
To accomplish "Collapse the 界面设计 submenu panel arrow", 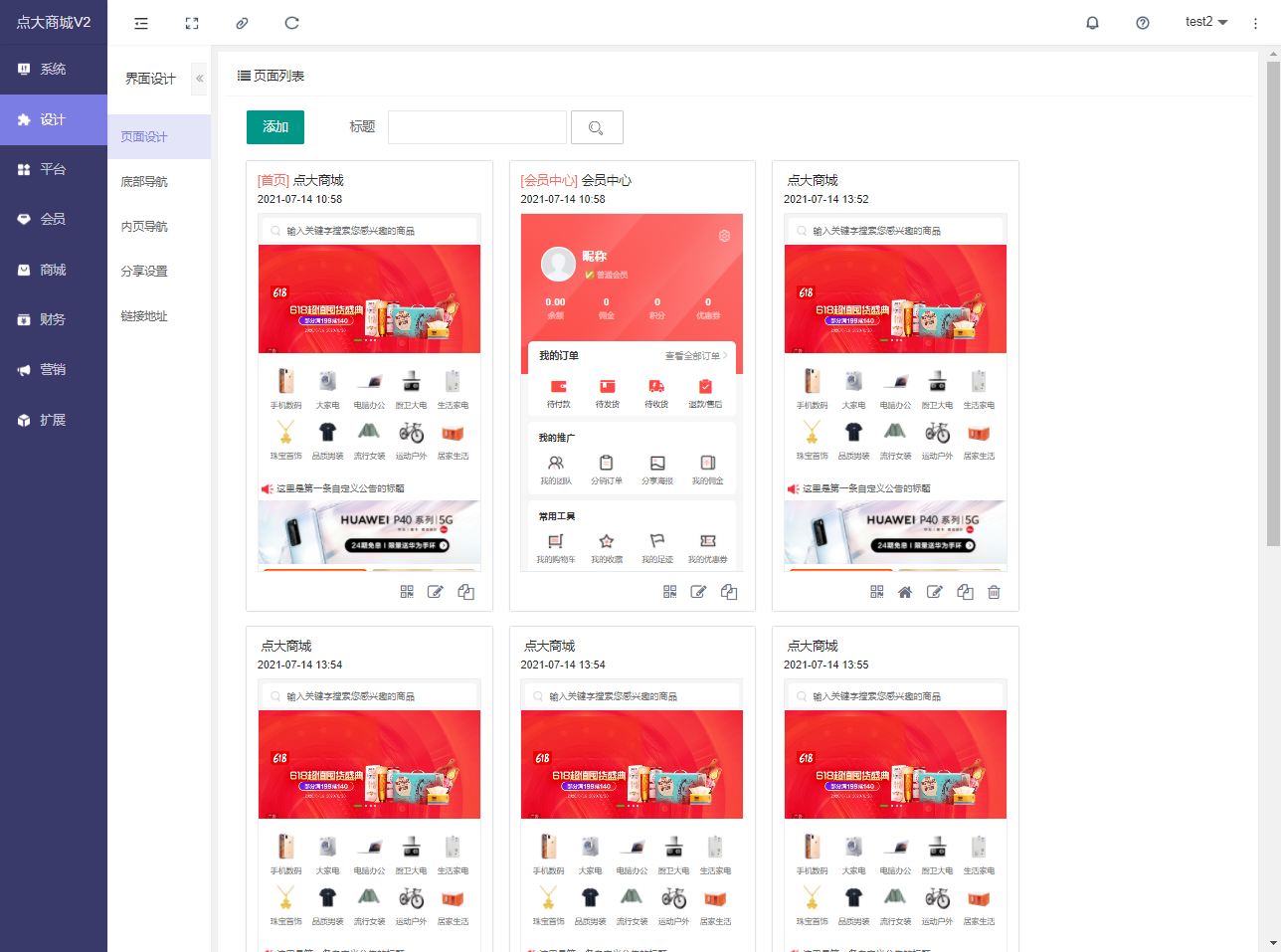I will 199,79.
